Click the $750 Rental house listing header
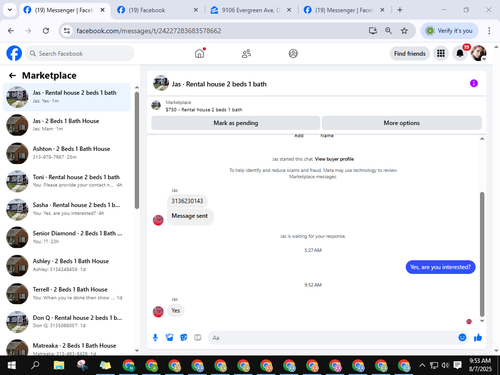The height and width of the screenshot is (375, 500). 204,106
